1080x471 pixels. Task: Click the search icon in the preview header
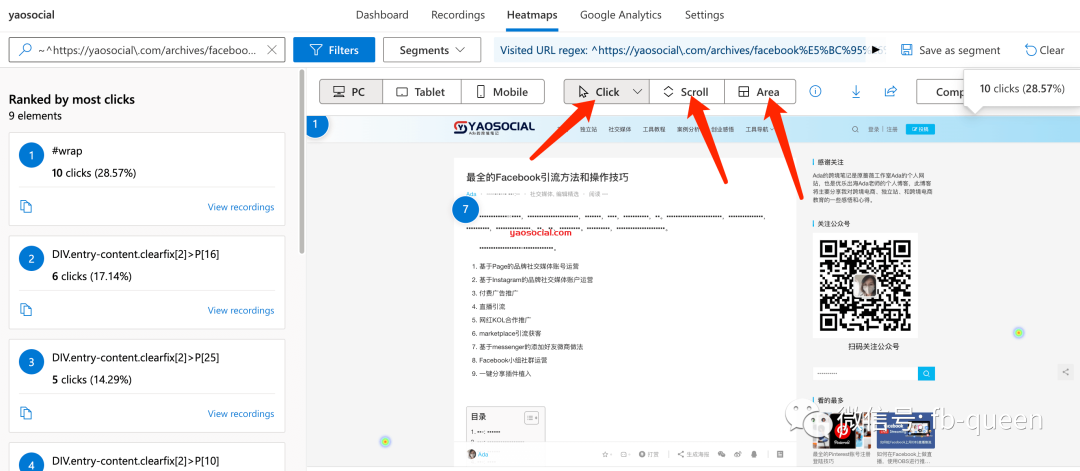(x=855, y=129)
